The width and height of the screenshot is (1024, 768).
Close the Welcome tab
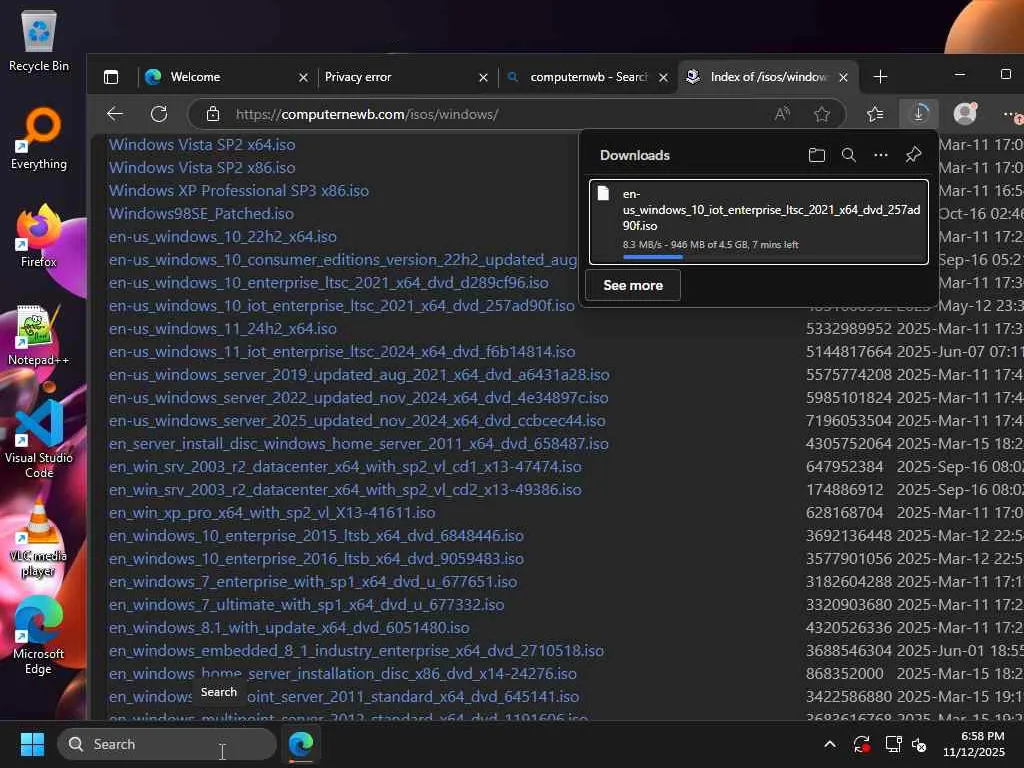[303, 78]
